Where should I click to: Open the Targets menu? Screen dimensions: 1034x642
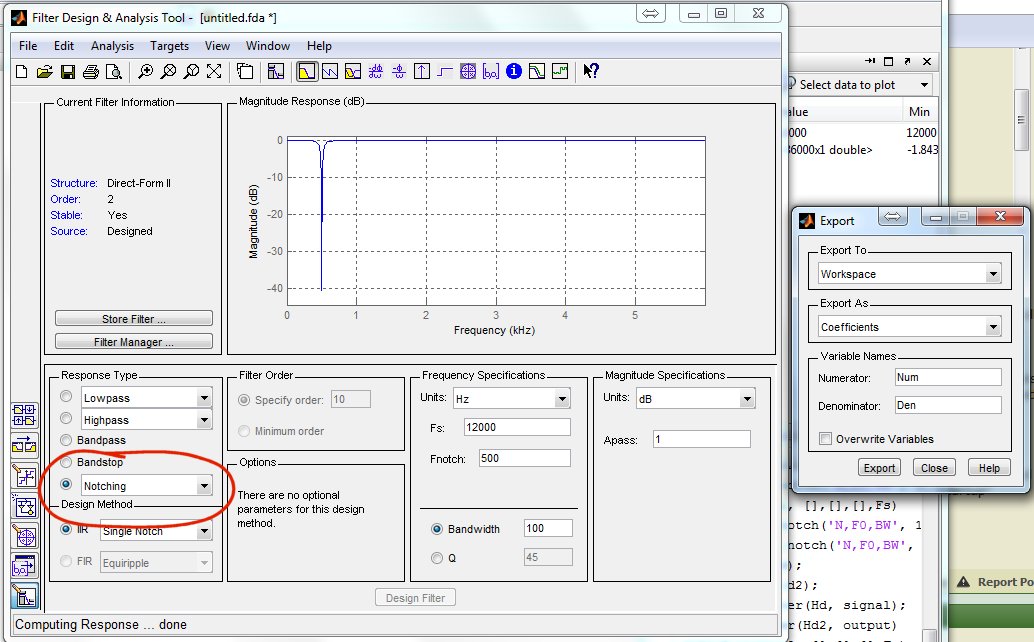coord(169,46)
